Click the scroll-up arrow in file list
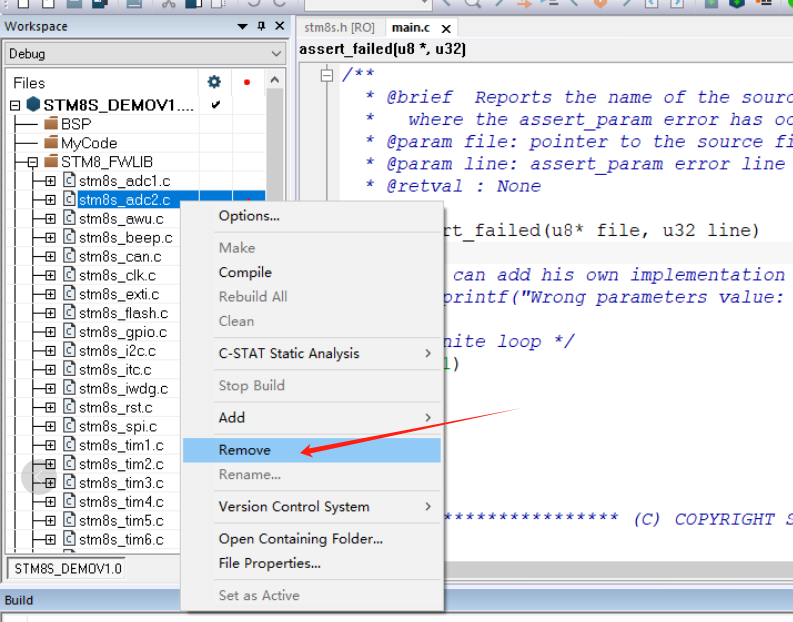This screenshot has width=793, height=622. pos(275,80)
